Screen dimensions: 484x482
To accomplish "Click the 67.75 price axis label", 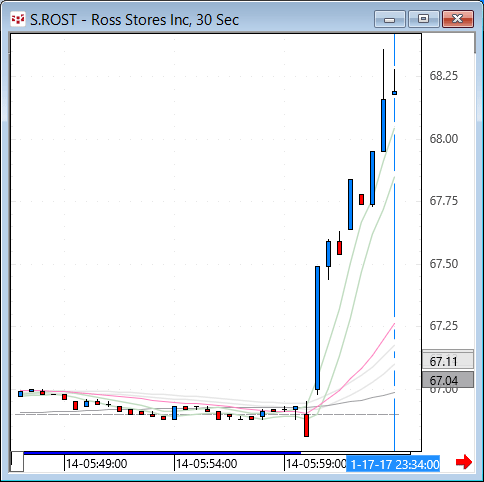I will point(444,201).
